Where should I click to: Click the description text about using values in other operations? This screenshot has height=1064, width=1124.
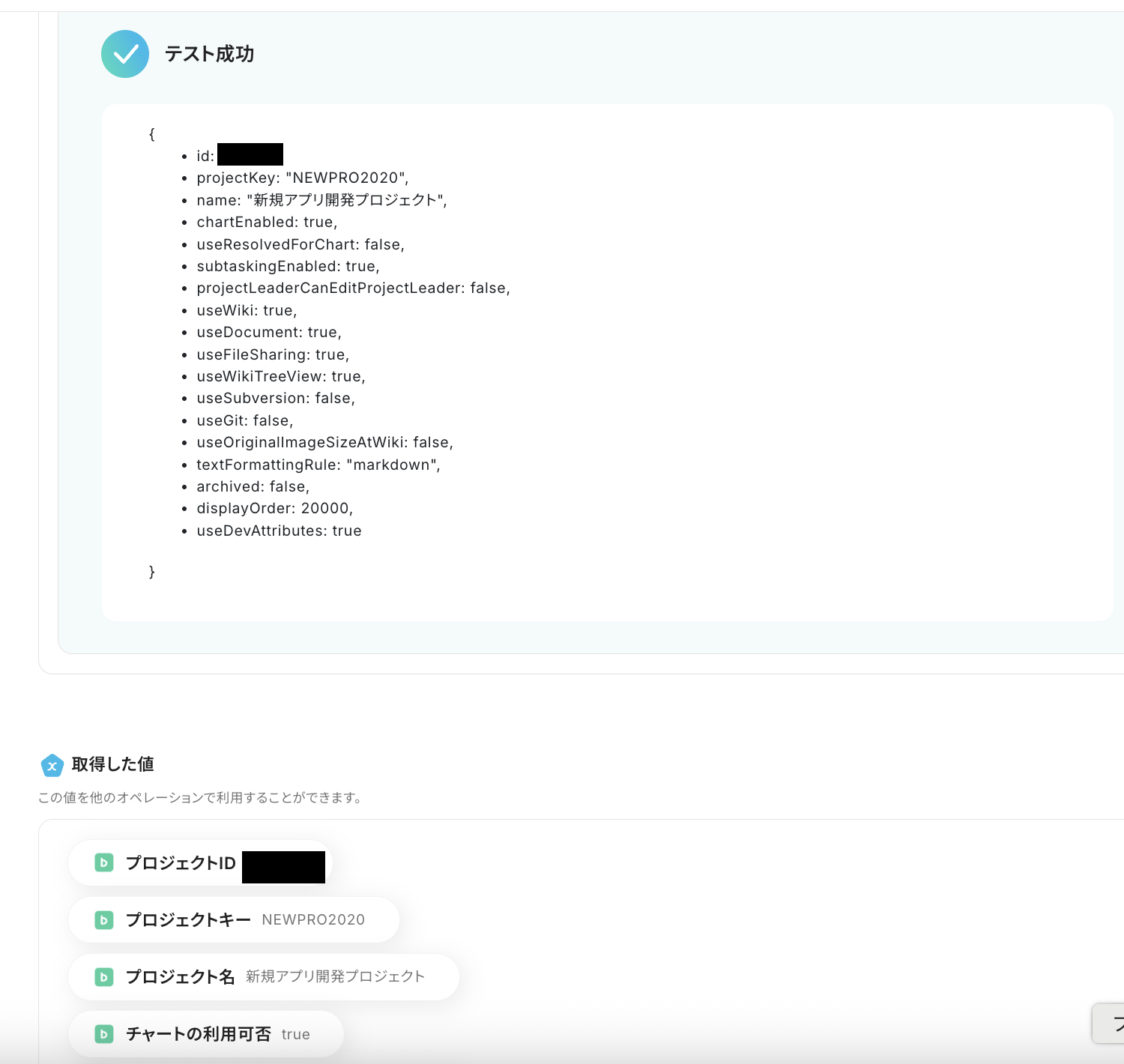201,797
